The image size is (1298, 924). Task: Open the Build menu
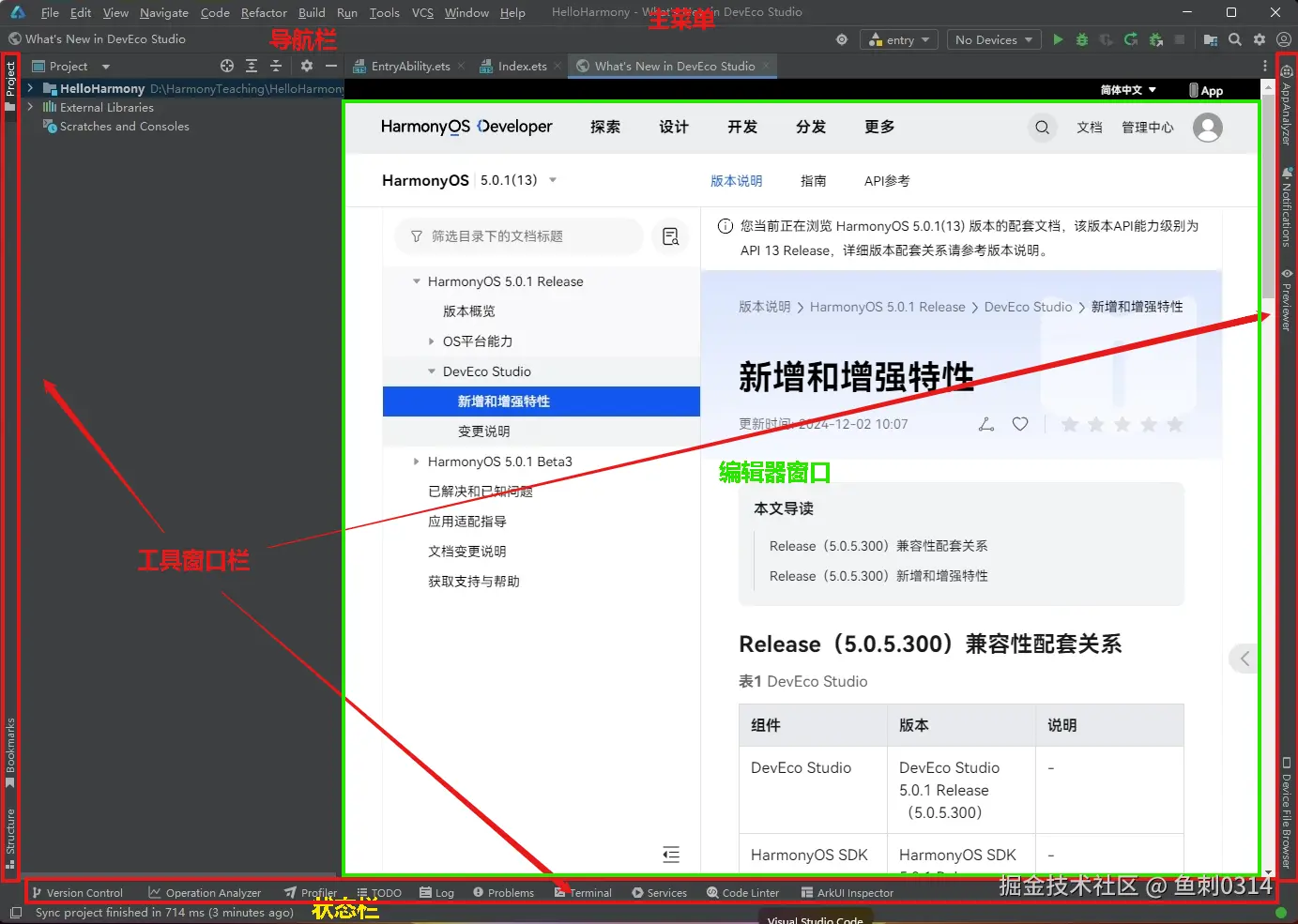tap(312, 12)
